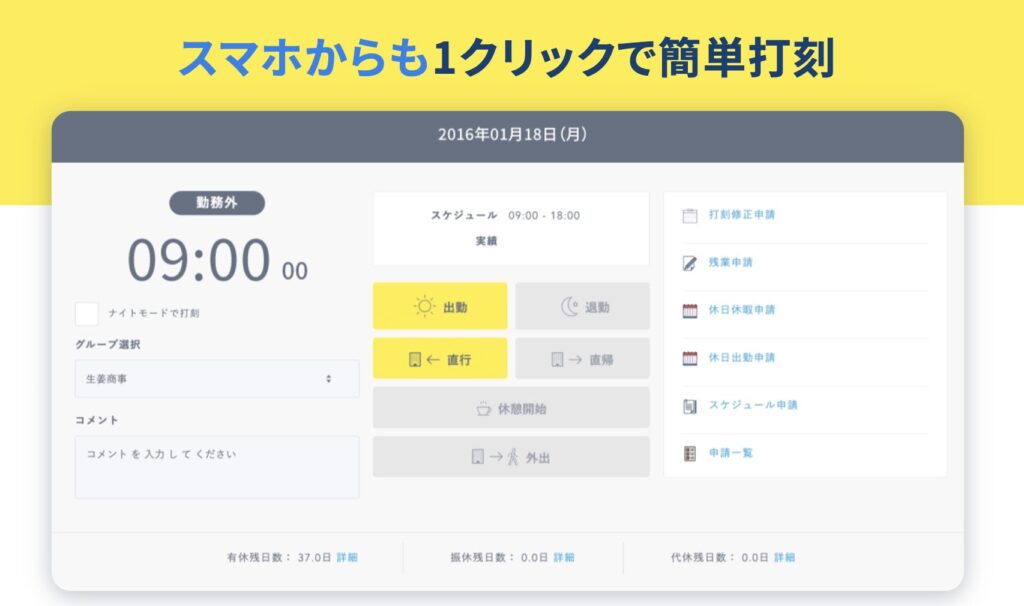The height and width of the screenshot is (606, 1024).
Task: Click the calendar icon next to 休日休暇申請
Action: [689, 310]
